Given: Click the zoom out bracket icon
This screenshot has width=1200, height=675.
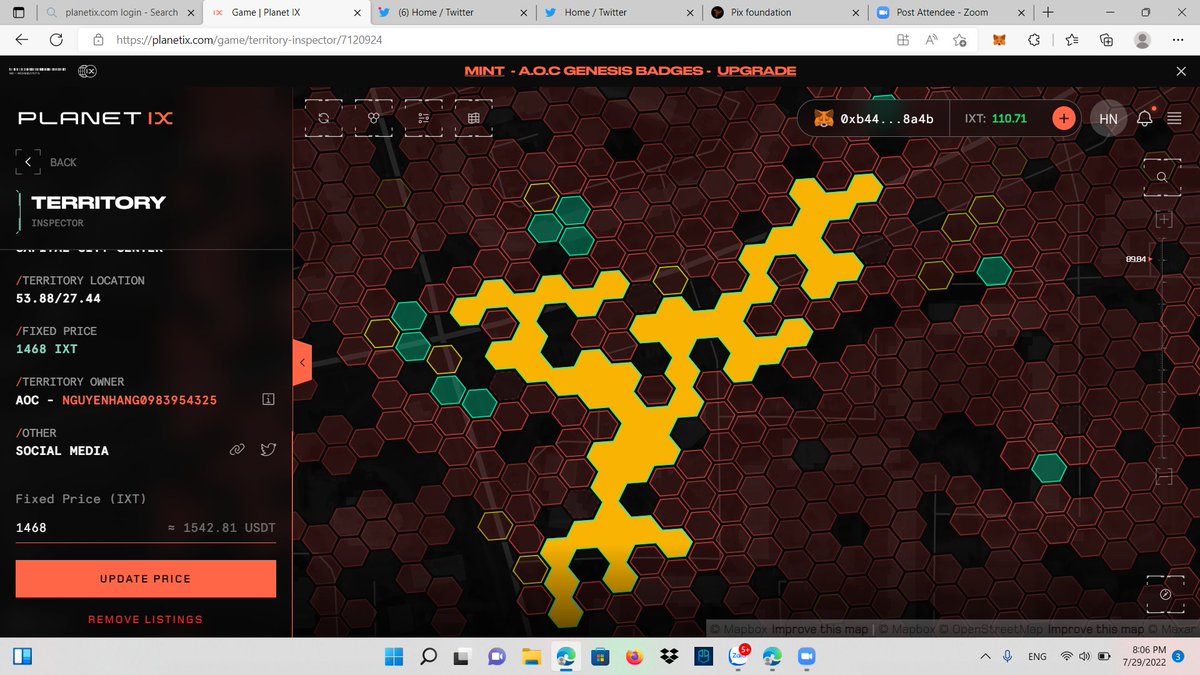Looking at the screenshot, I should (x=1164, y=478).
